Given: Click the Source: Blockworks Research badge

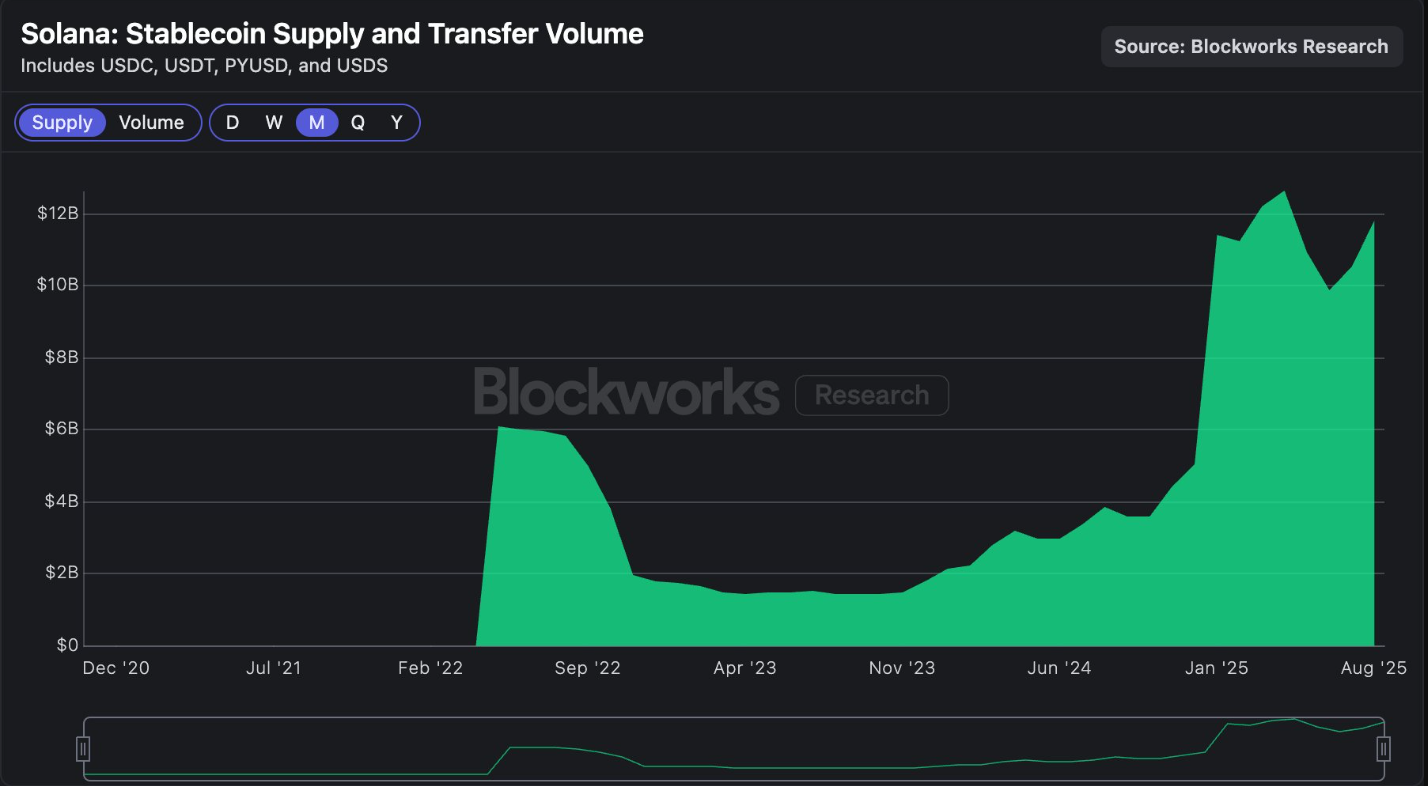Looking at the screenshot, I should pyautogui.click(x=1251, y=47).
